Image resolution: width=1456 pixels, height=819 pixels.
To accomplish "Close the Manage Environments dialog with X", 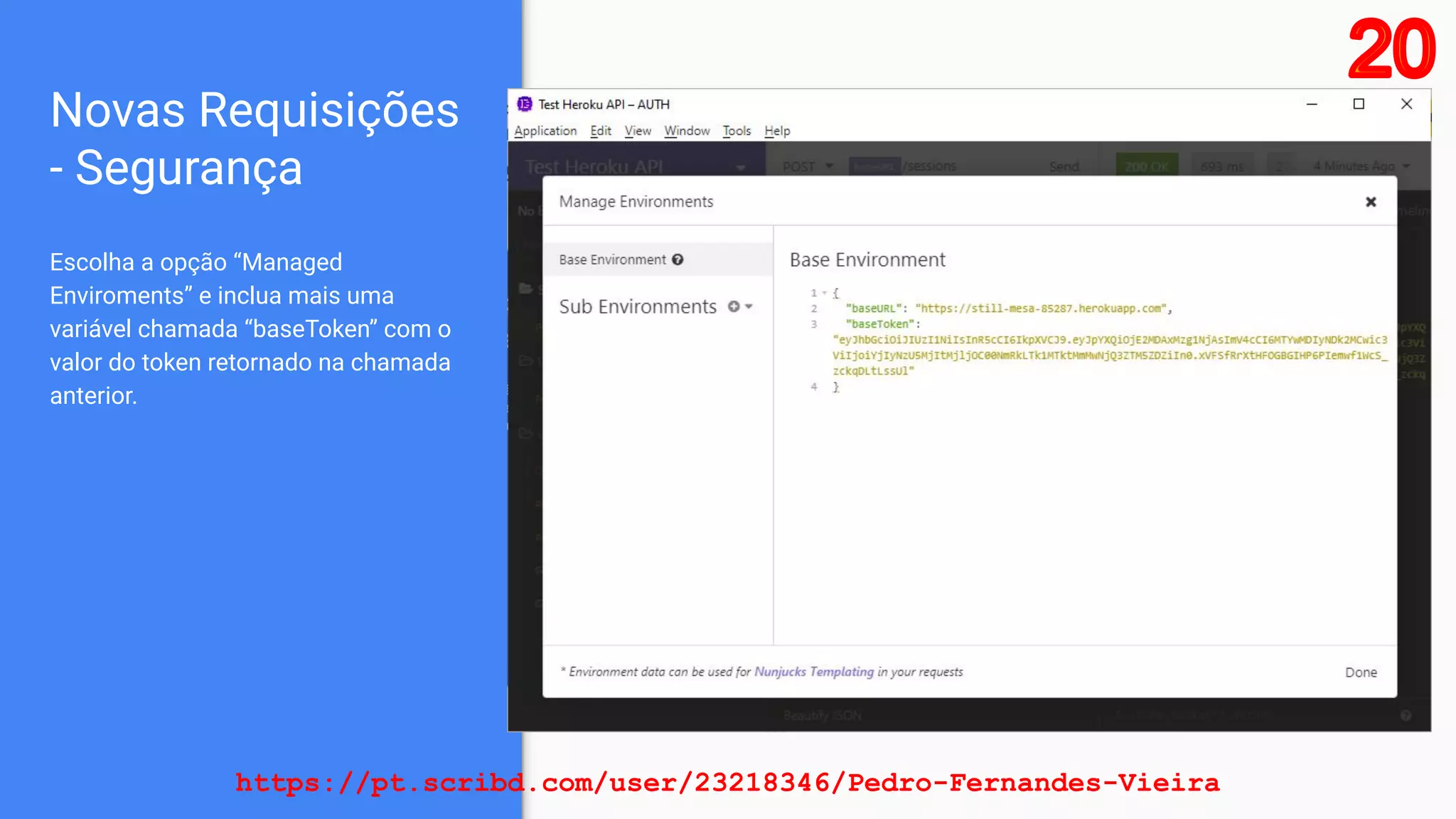I will click(x=1371, y=202).
